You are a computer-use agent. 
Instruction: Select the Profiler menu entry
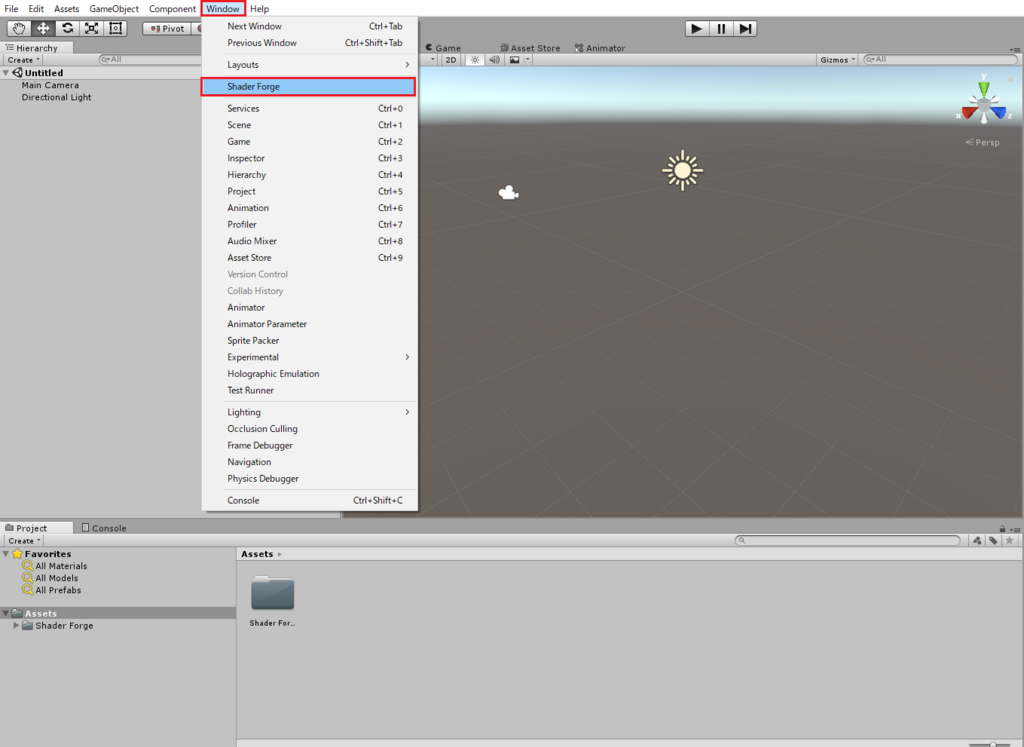308,225
